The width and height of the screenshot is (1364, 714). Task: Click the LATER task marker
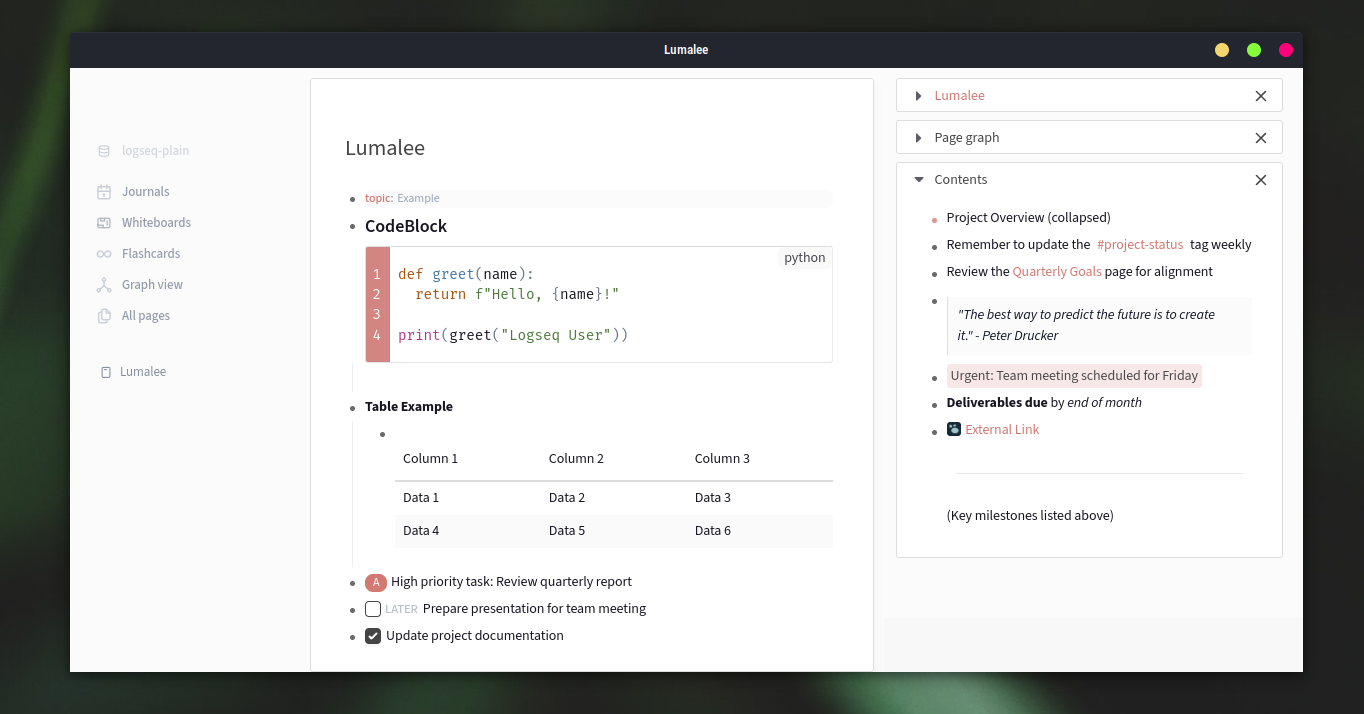tap(401, 609)
